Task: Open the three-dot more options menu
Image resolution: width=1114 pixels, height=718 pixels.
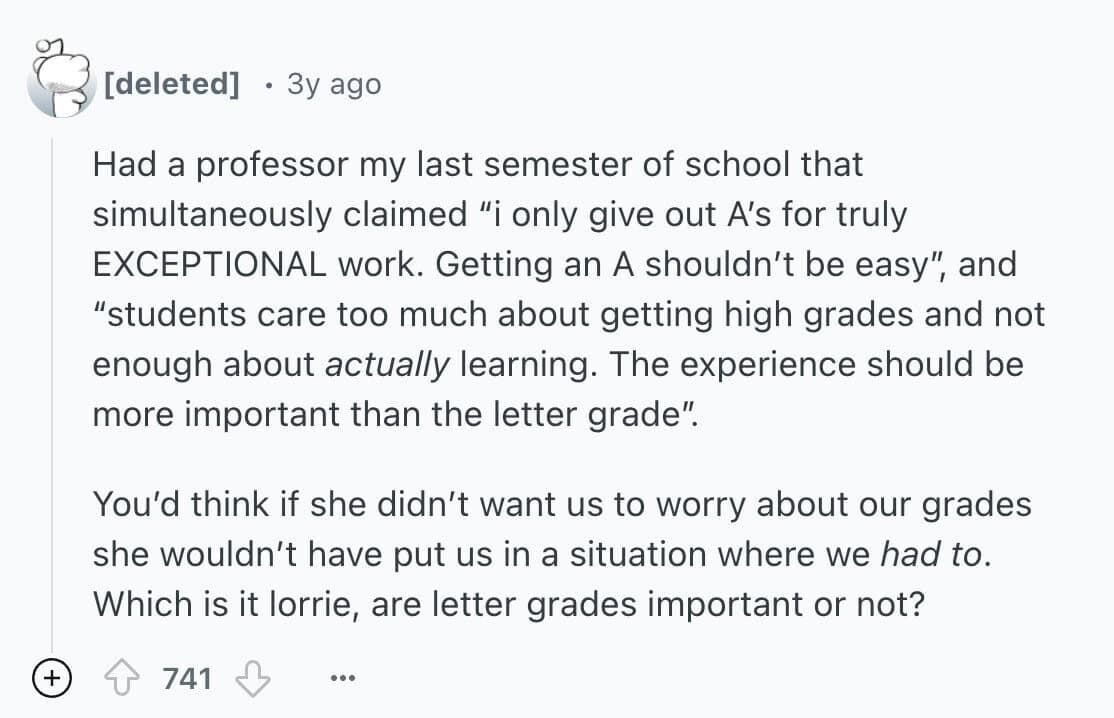Action: tap(342, 679)
